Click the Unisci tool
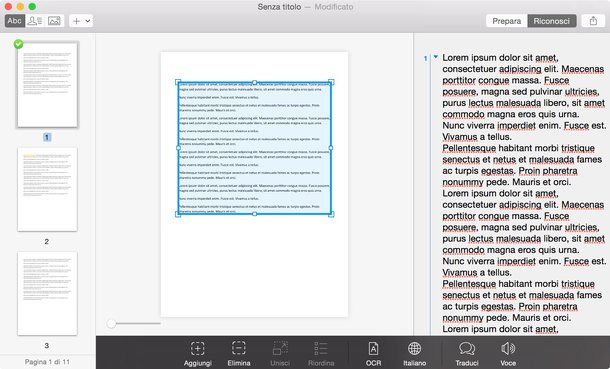 coord(280,354)
